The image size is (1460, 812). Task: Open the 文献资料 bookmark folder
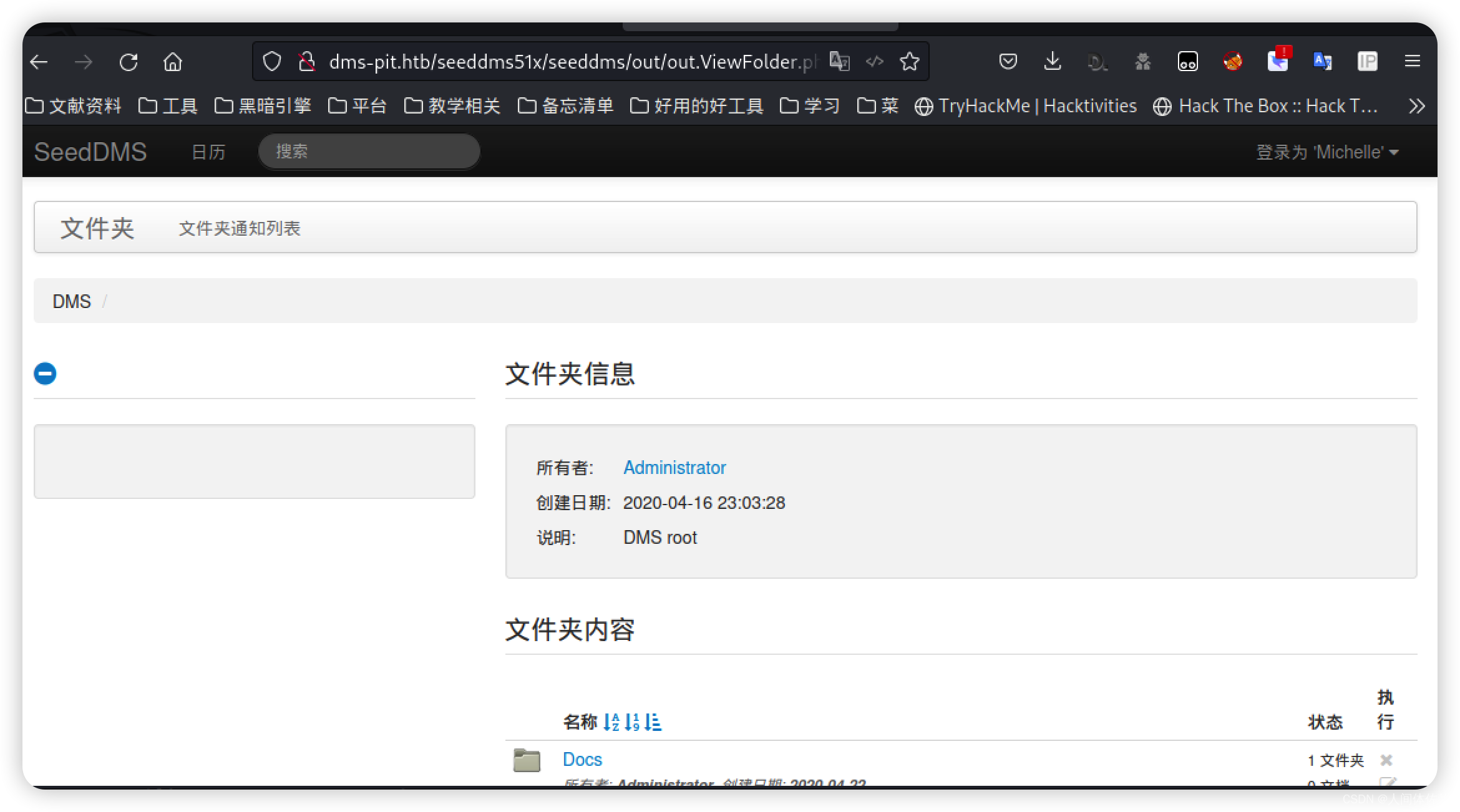(73, 106)
